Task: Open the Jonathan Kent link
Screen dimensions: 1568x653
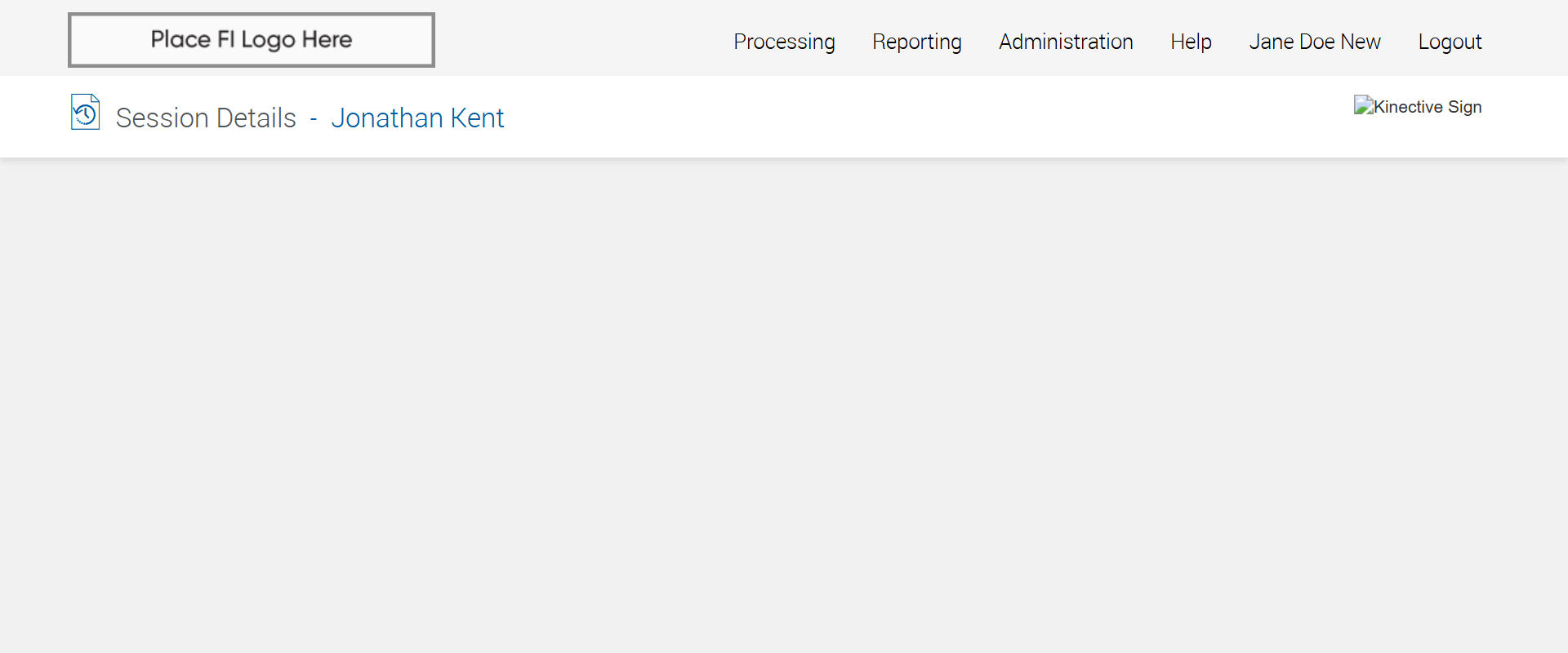Action: 417,118
